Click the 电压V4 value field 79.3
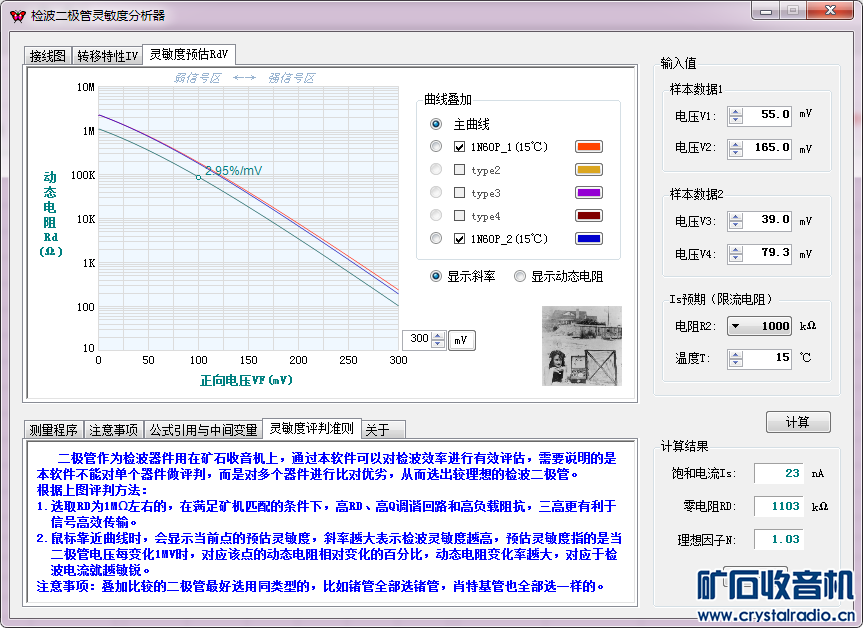 [767, 253]
